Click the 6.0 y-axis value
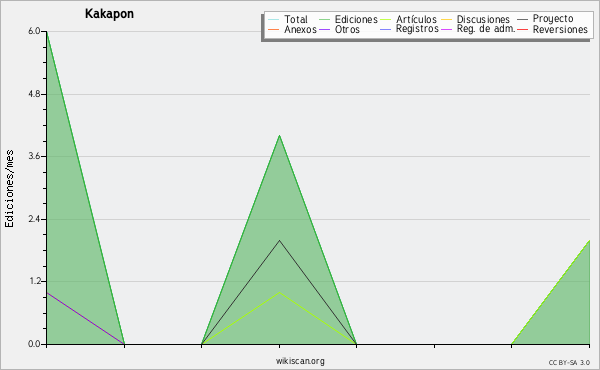This screenshot has height=370, width=600. 34,31
